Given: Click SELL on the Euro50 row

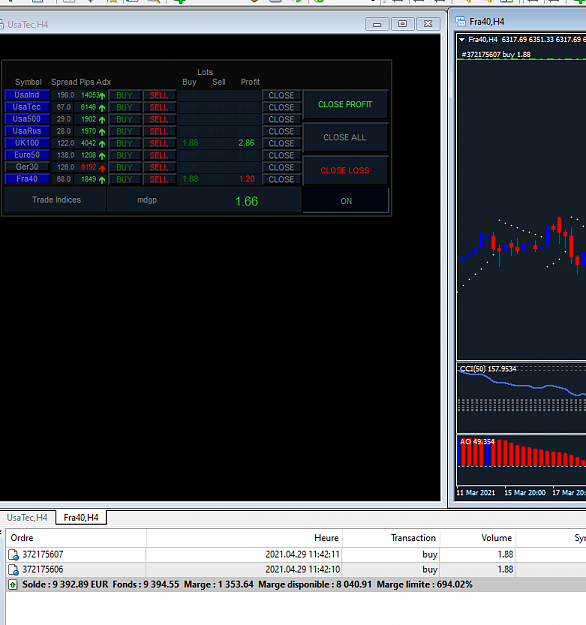Looking at the screenshot, I should pos(159,155).
